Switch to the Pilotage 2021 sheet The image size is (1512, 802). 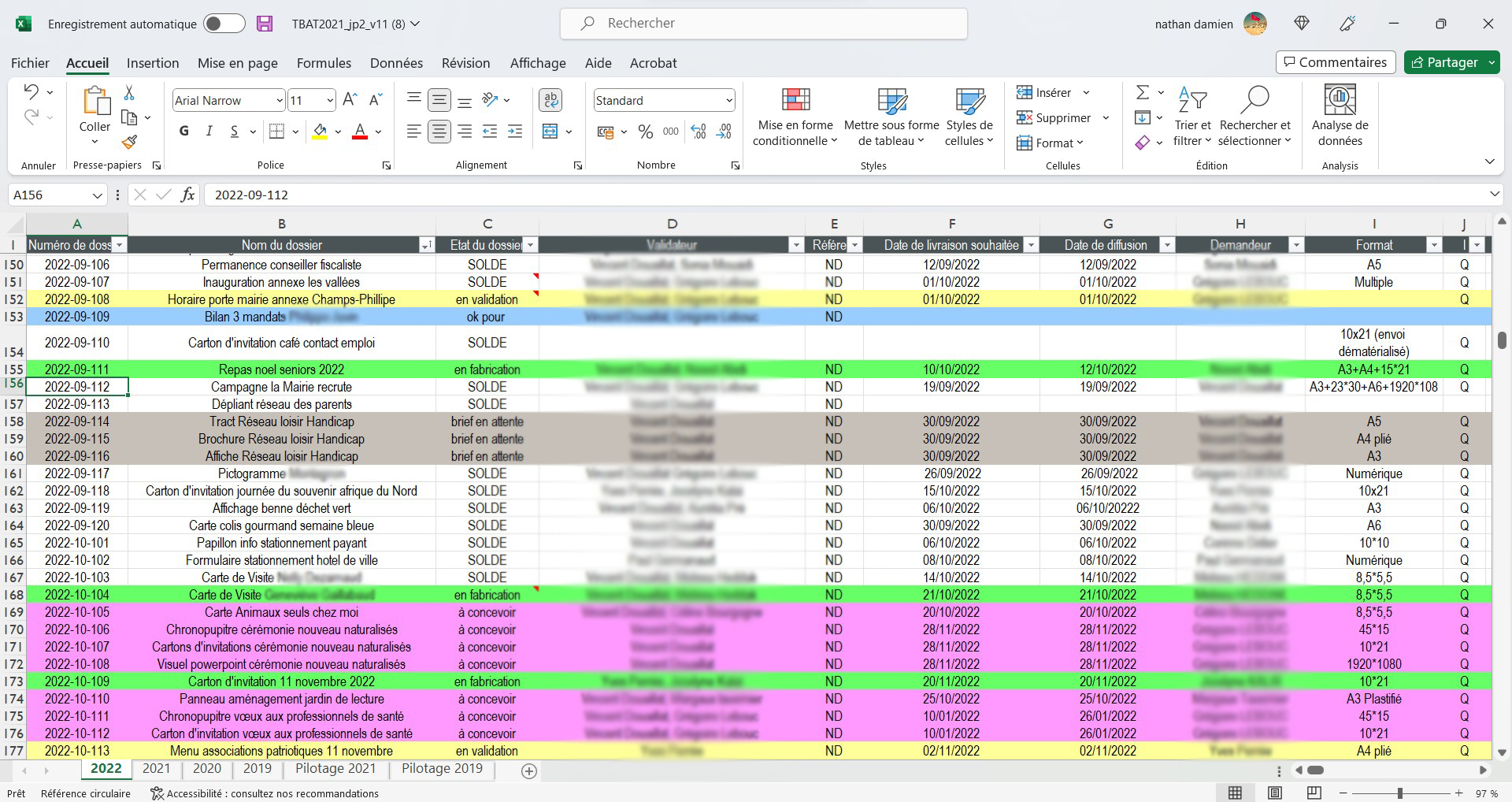click(x=335, y=768)
